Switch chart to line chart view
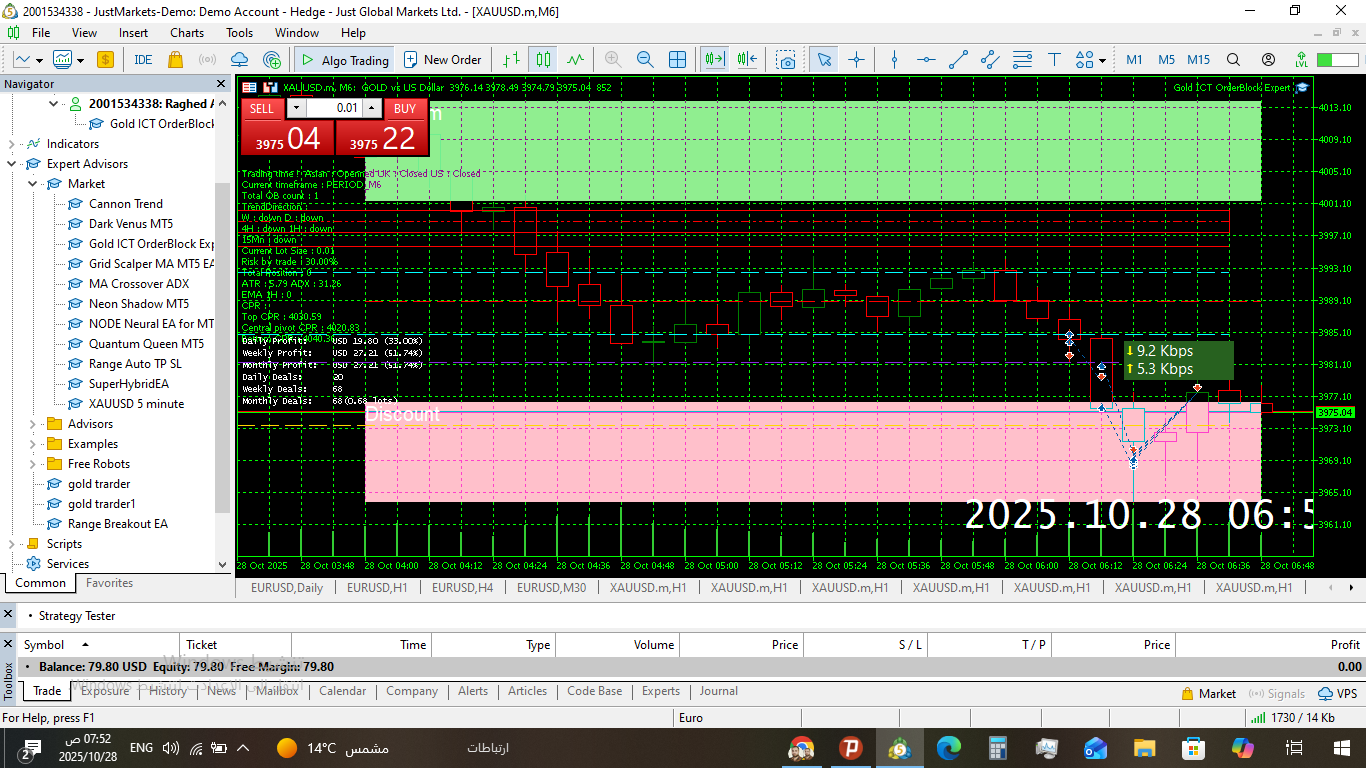Viewport: 1366px width, 768px height. coord(575,60)
